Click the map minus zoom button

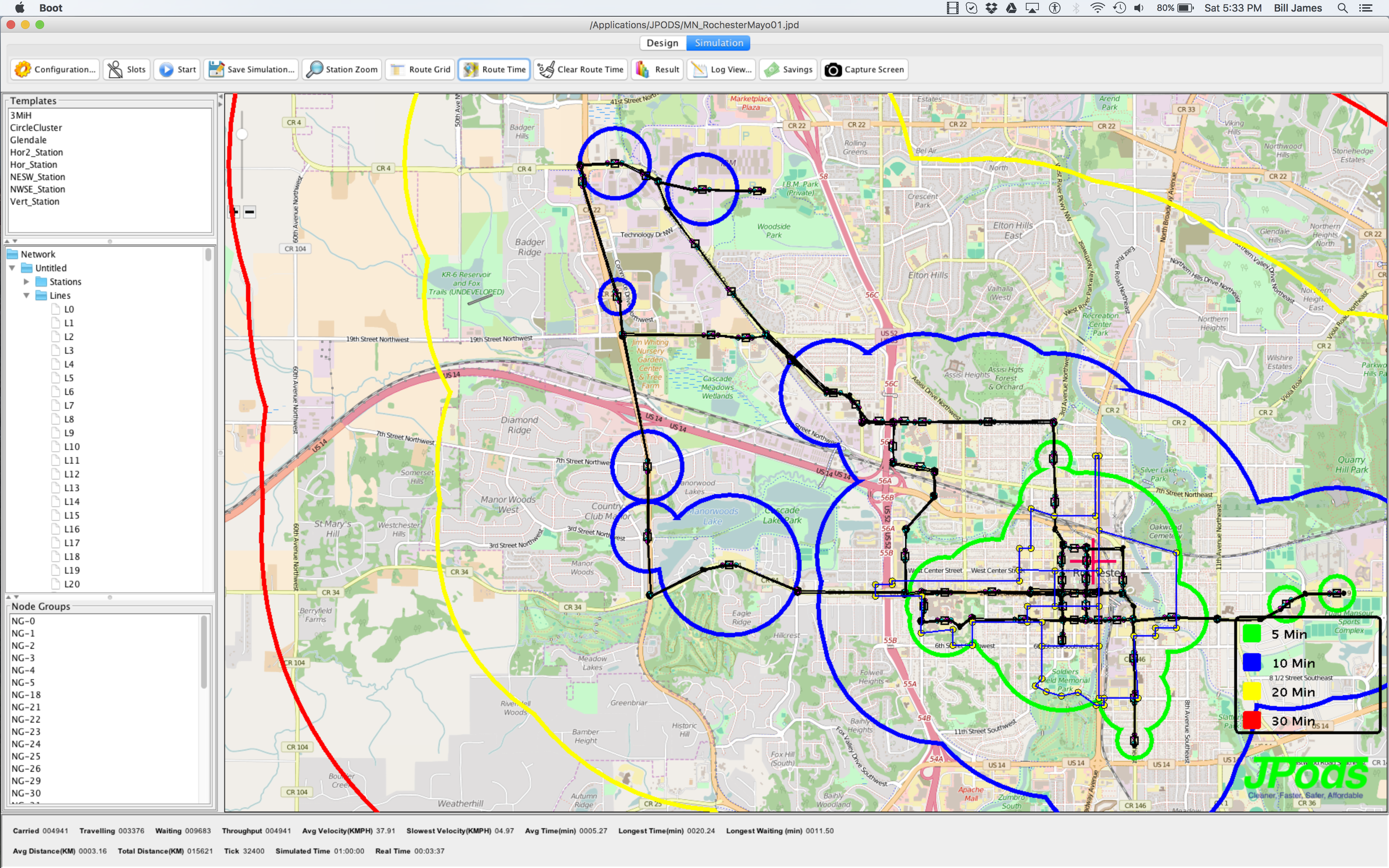coord(250,212)
